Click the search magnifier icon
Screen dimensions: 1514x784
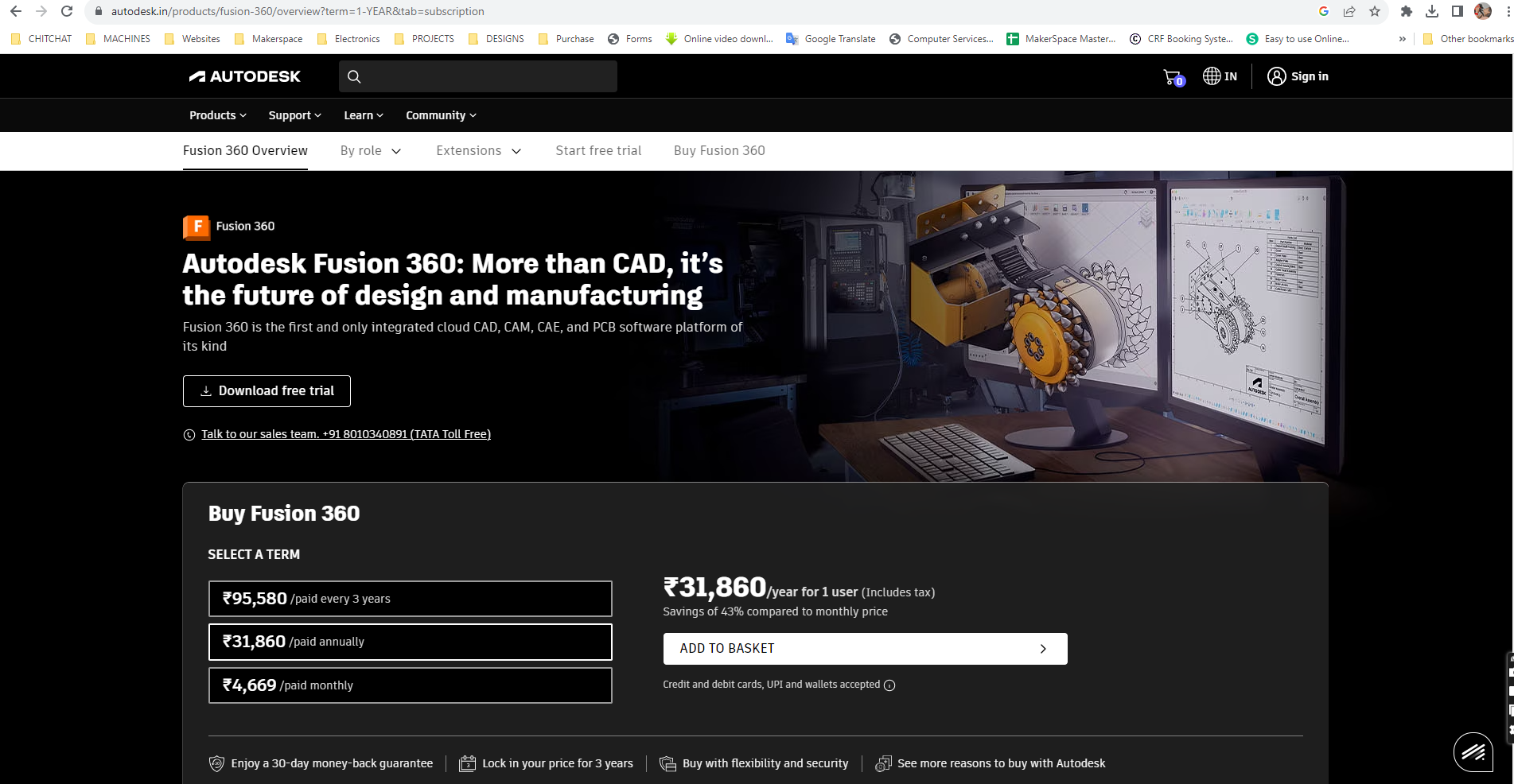coord(355,76)
